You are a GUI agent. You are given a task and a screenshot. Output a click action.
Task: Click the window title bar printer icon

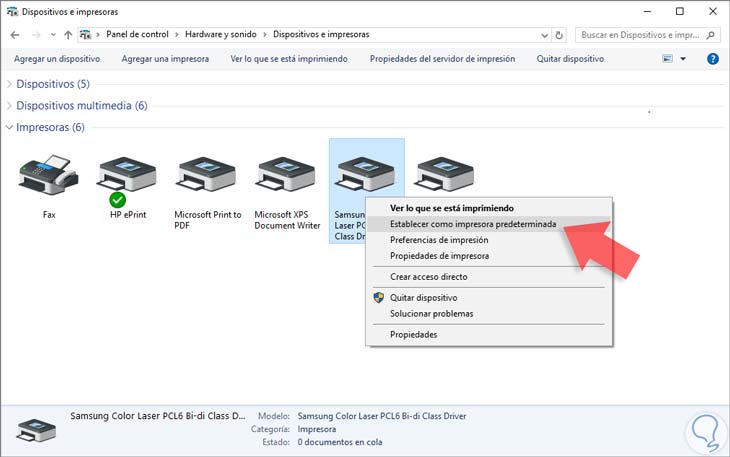12,12
